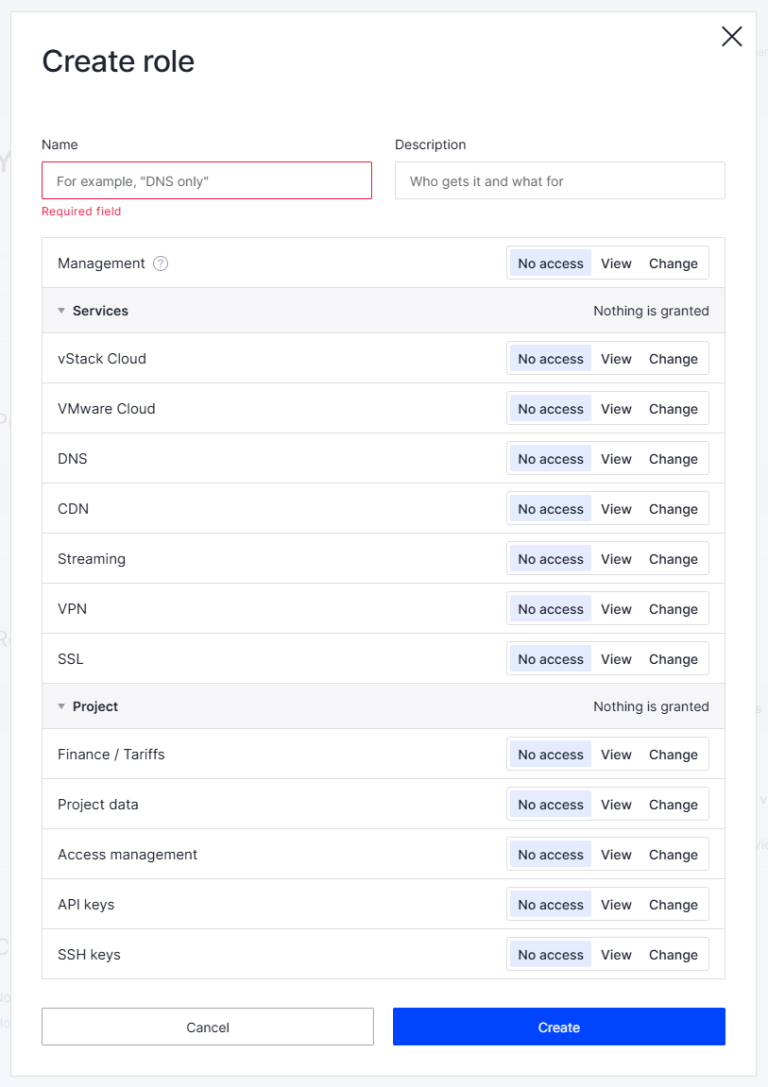The height and width of the screenshot is (1087, 768).
Task: Click the blue Create button
Action: (x=559, y=1027)
